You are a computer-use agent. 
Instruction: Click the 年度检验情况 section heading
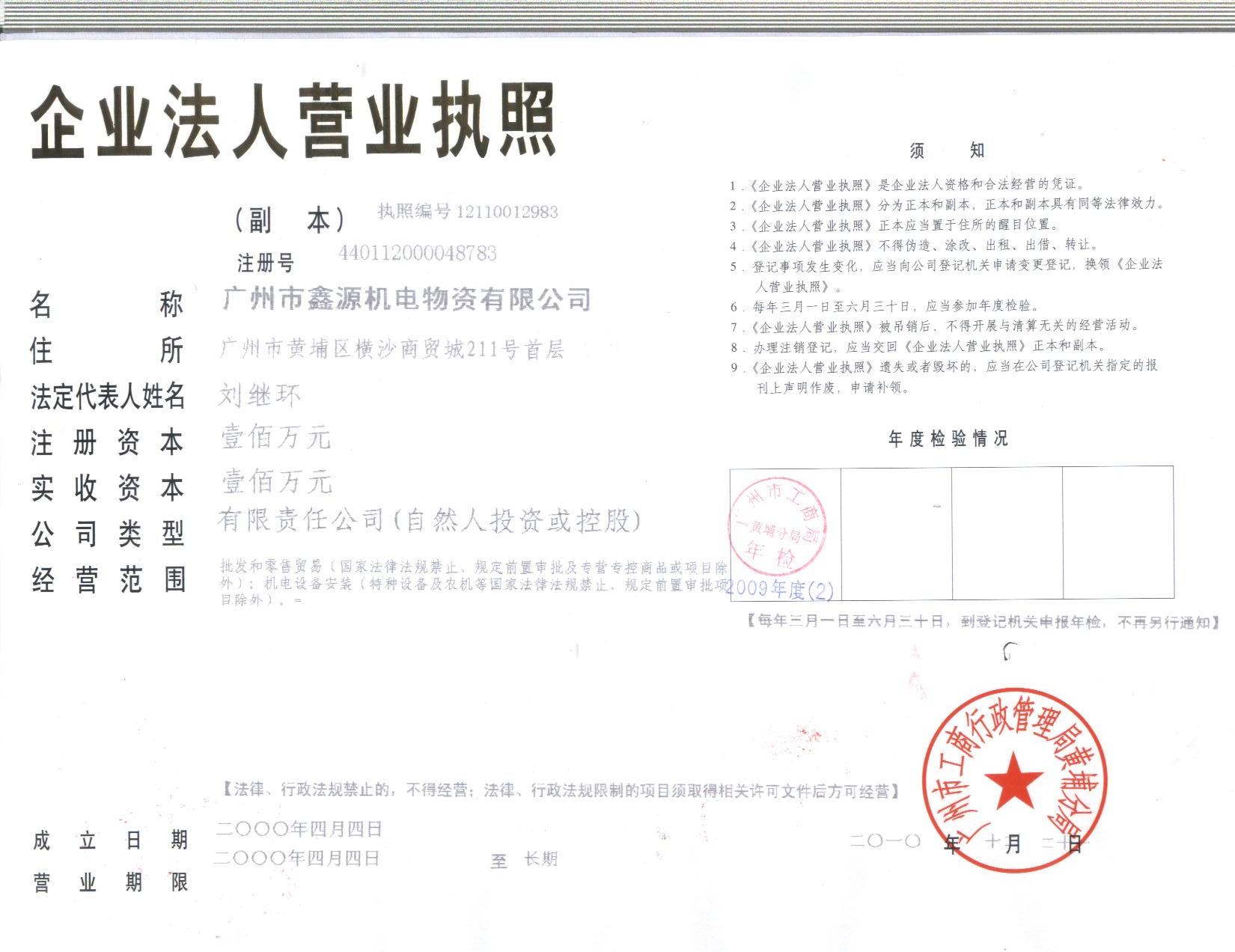948,439
